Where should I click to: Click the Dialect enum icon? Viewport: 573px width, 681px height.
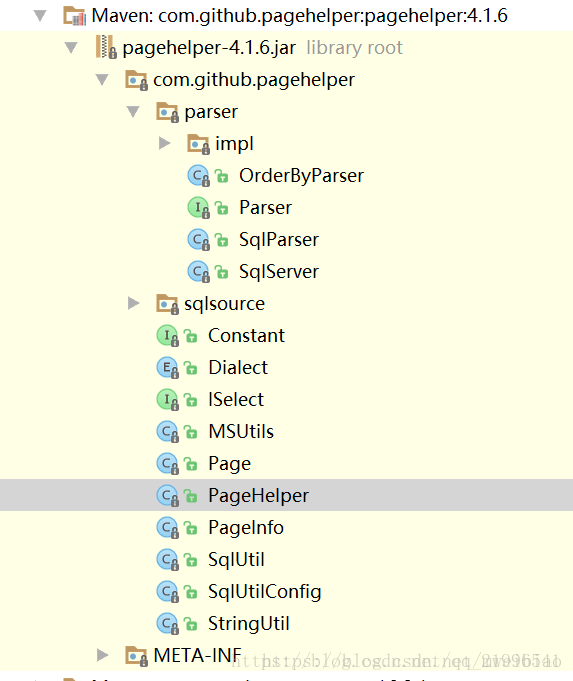coord(168,368)
